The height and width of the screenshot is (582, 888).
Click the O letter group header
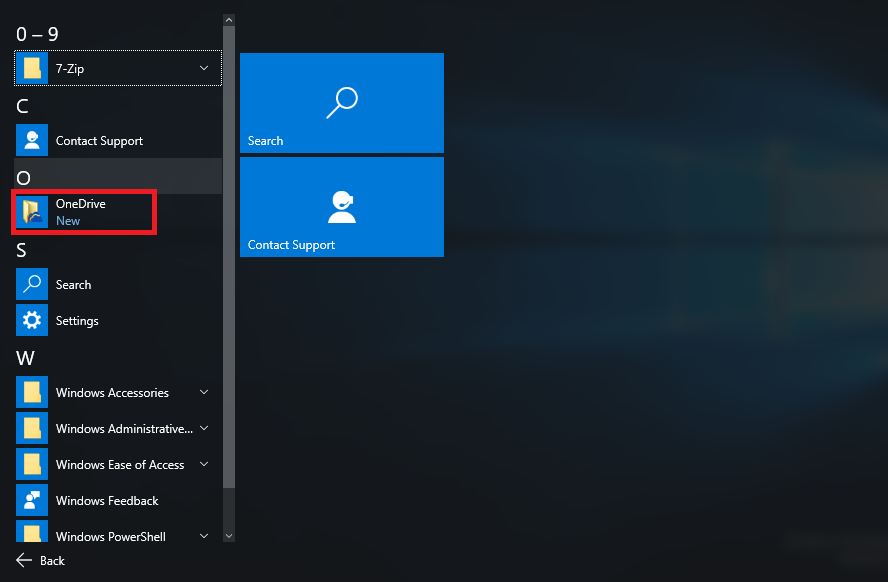coord(23,178)
